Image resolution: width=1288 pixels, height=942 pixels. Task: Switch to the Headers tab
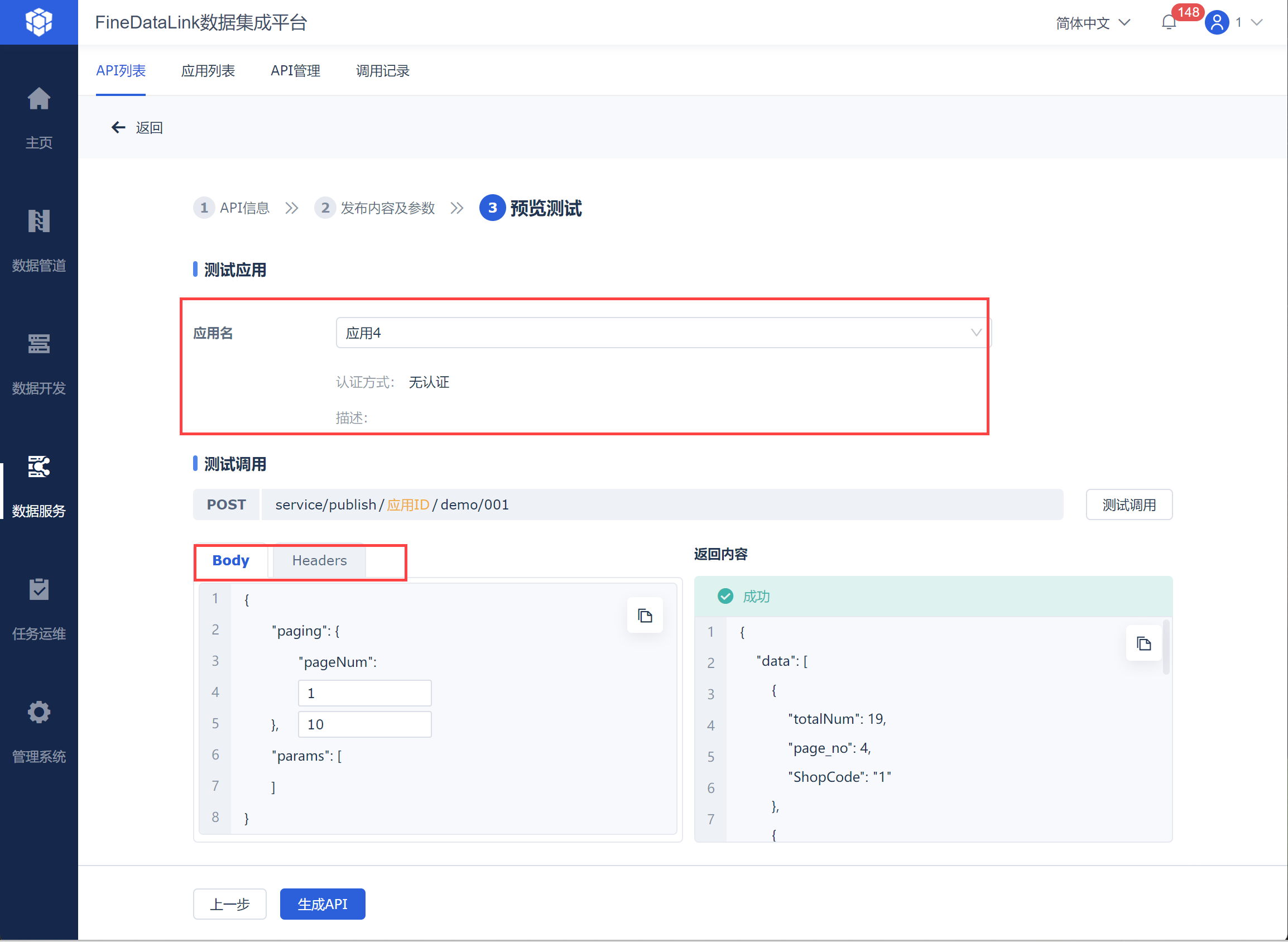319,560
